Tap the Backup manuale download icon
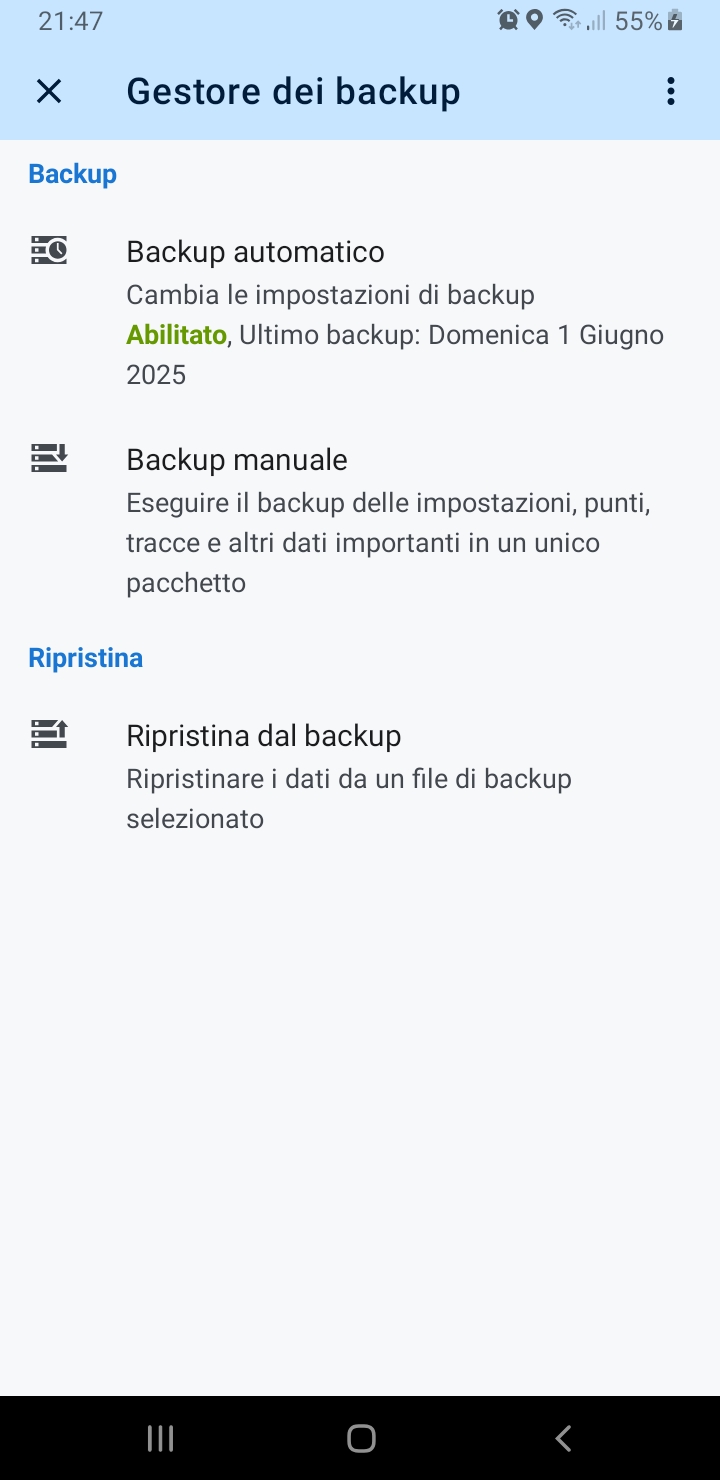720x1480 pixels. (x=49, y=458)
